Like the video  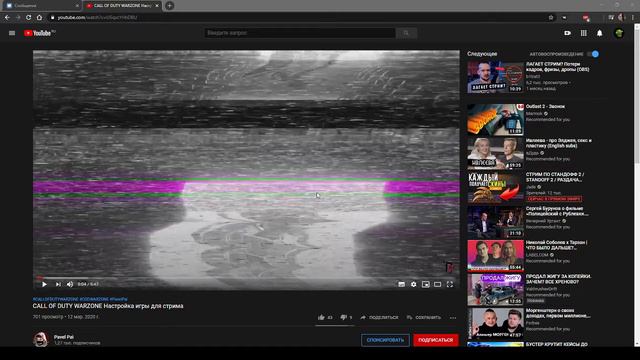coord(325,317)
